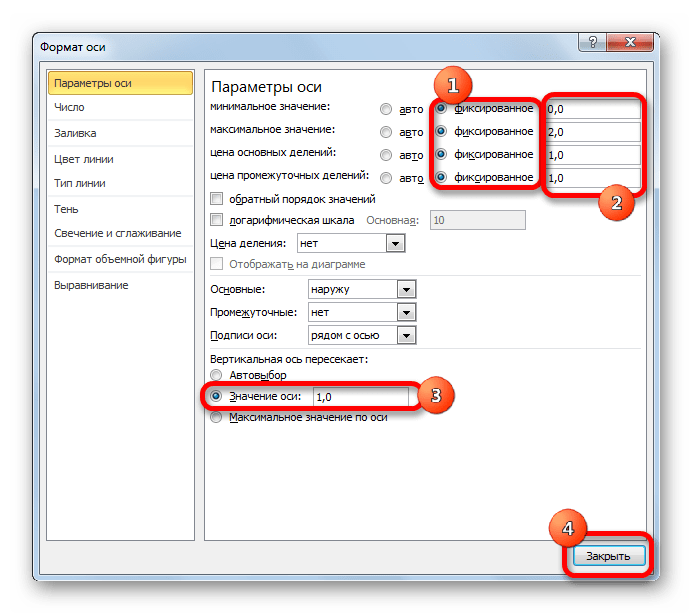The image size is (693, 614).
Task: Select фиксированное for минимальное значение
Action: point(441,108)
